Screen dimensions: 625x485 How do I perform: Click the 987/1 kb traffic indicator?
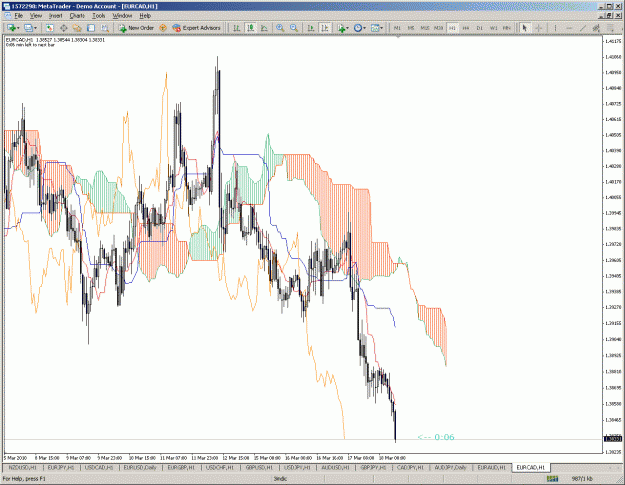click(582, 479)
